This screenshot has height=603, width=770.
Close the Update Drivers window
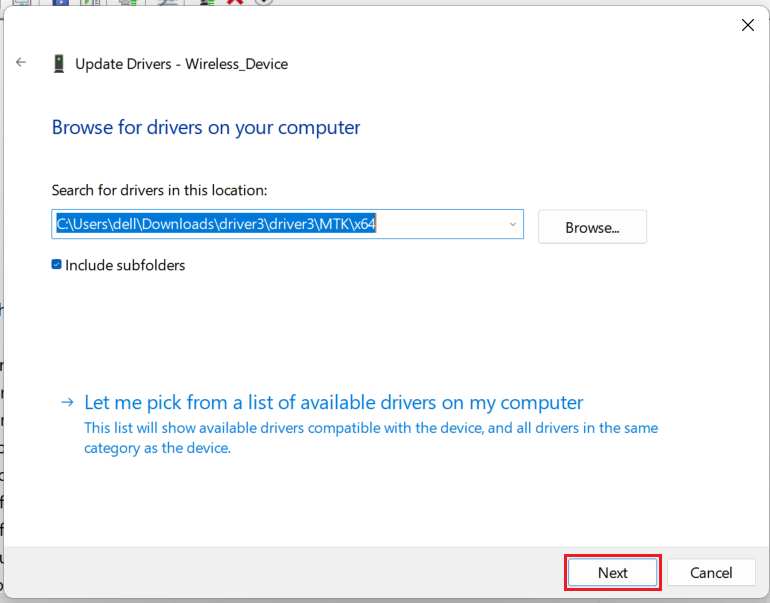(x=747, y=25)
